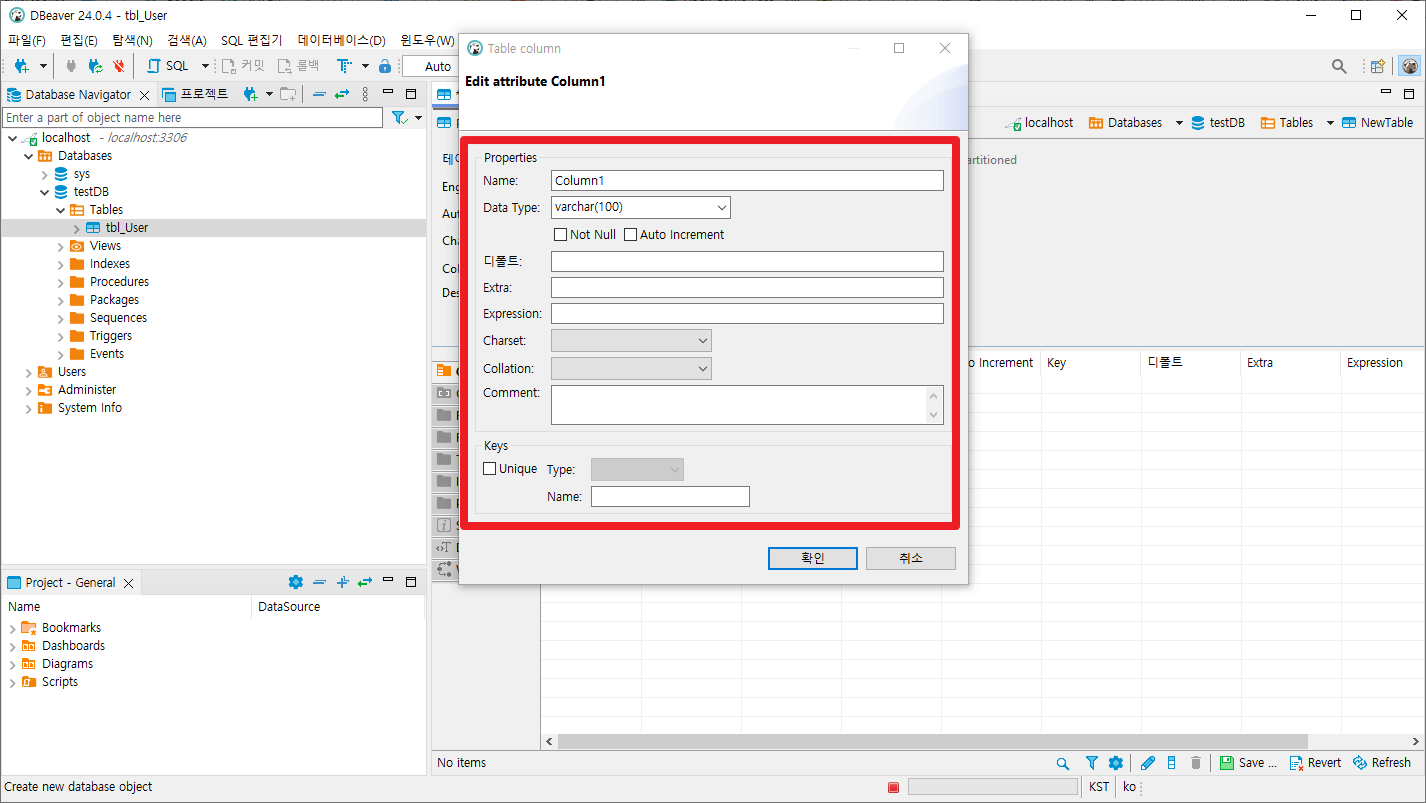Click the create folder icon in Database Navigator

pyautogui.click(x=287, y=94)
